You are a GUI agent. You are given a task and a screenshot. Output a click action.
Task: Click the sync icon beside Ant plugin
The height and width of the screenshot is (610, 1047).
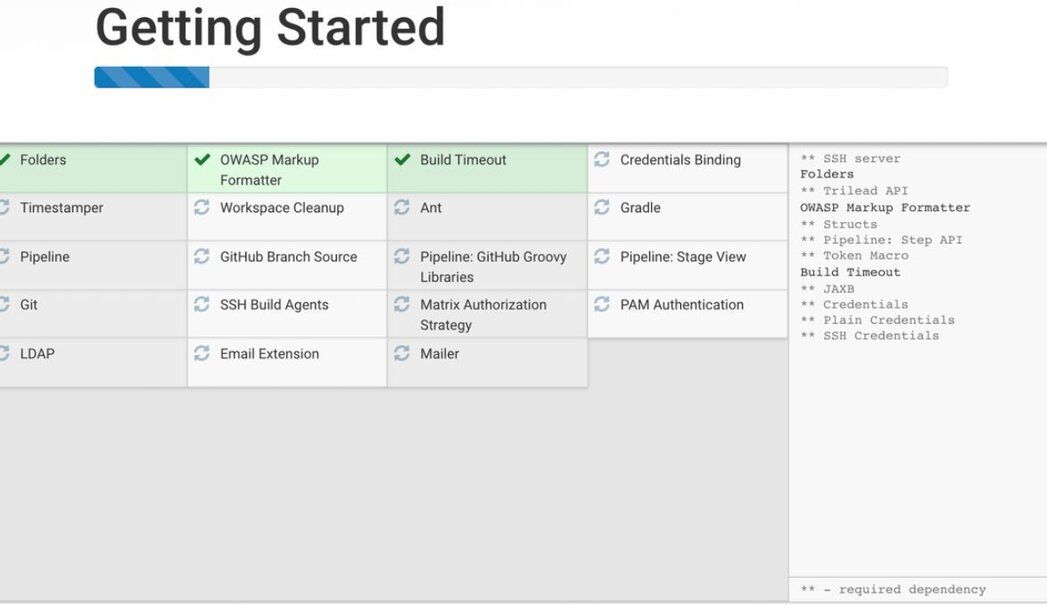[401, 207]
